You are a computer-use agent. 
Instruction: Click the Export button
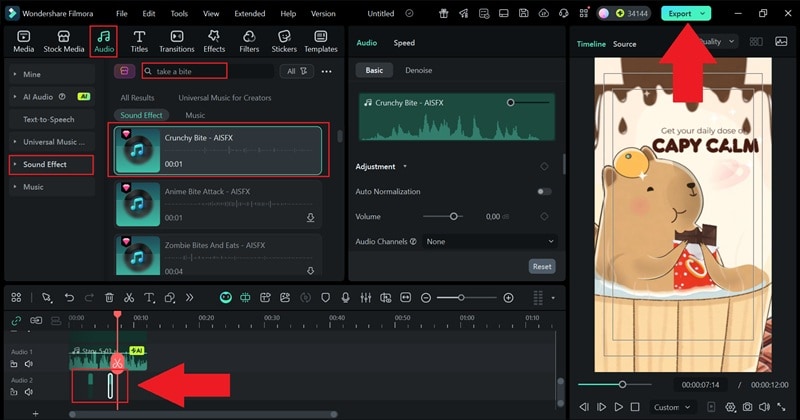tap(686, 14)
